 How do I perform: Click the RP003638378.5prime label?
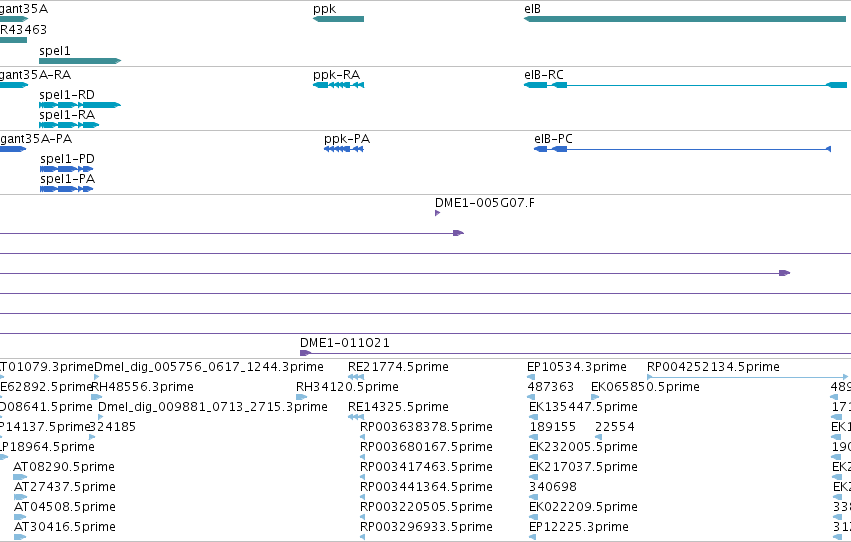[x=427, y=426]
